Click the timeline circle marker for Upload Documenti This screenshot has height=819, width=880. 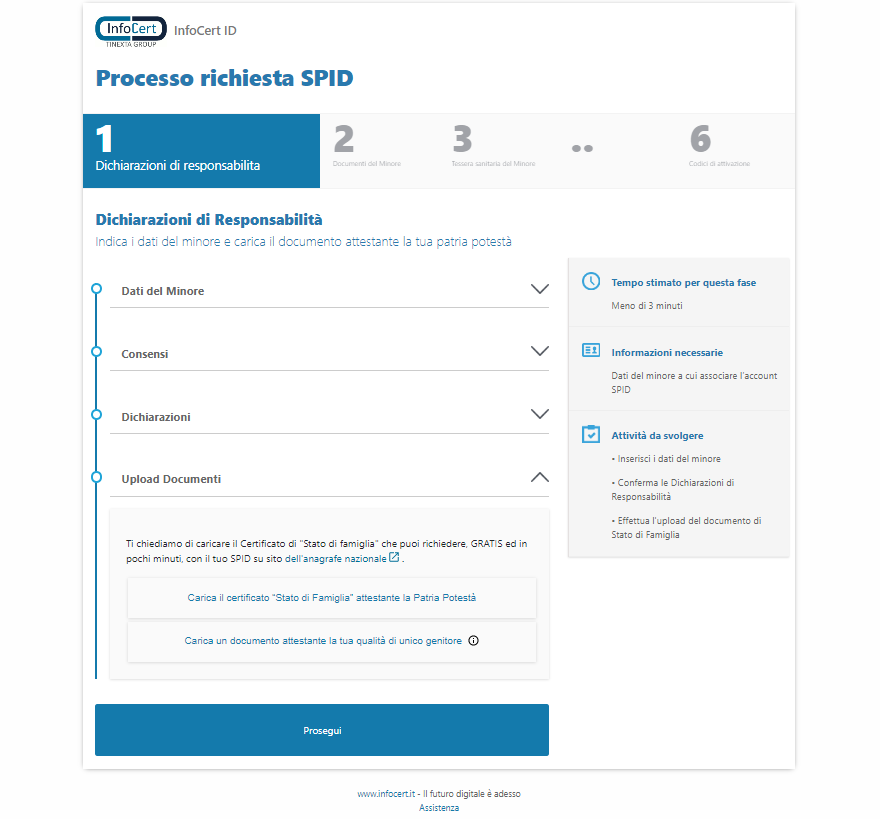(x=96, y=477)
